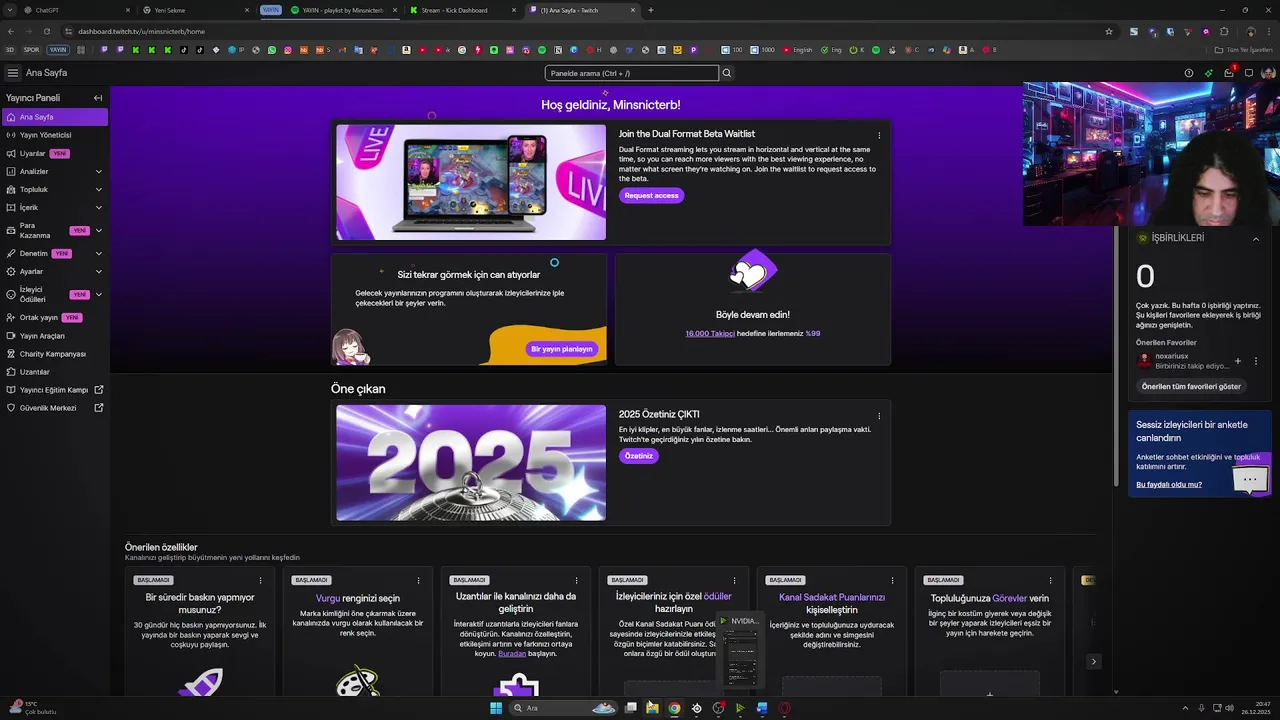The width and height of the screenshot is (1280, 720).
Task: Expand the Para Kazanma section
Action: (x=98, y=230)
